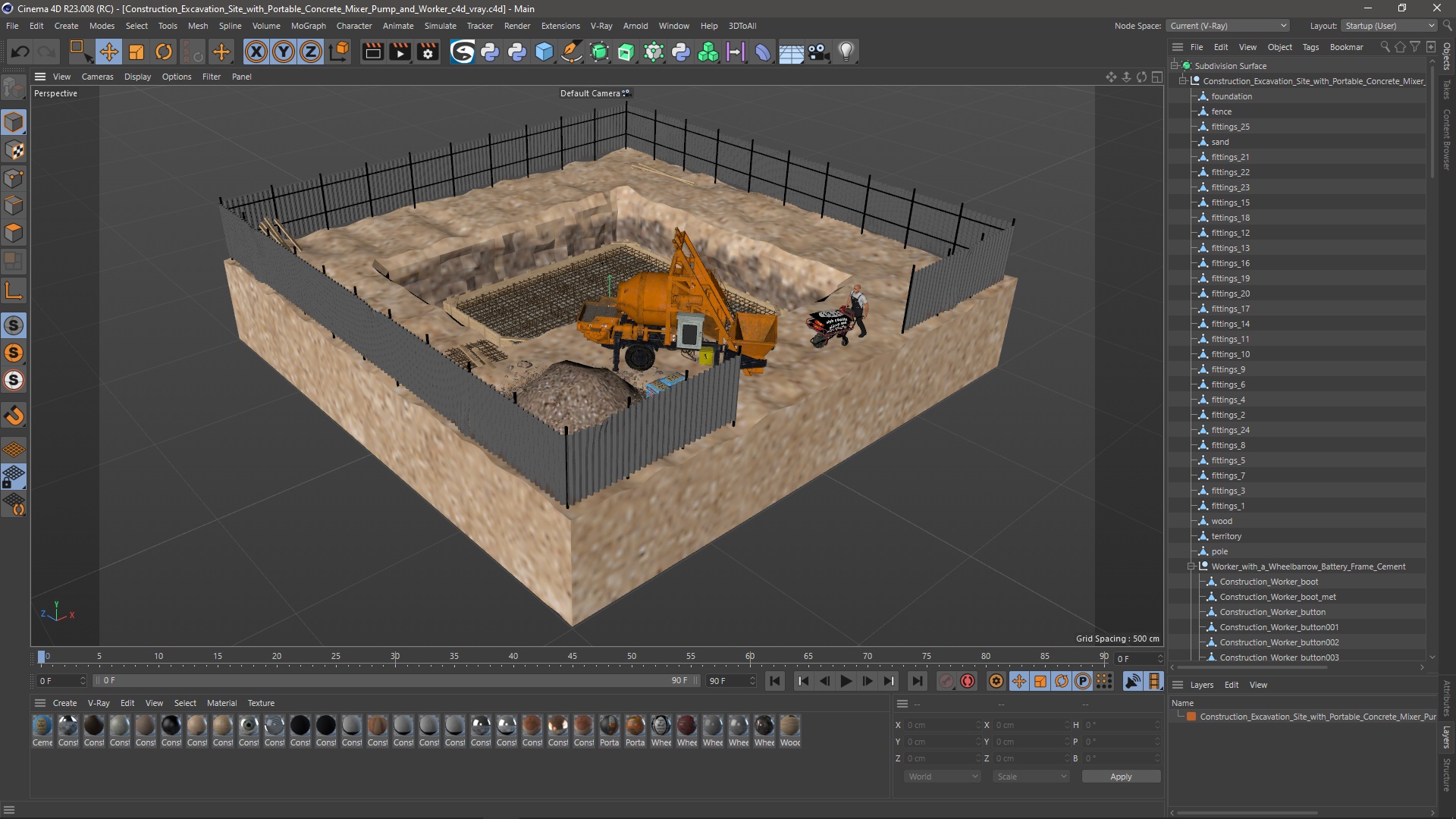Click the Subdivision Surface generator icon
This screenshot has height=819, width=1456.
(599, 52)
